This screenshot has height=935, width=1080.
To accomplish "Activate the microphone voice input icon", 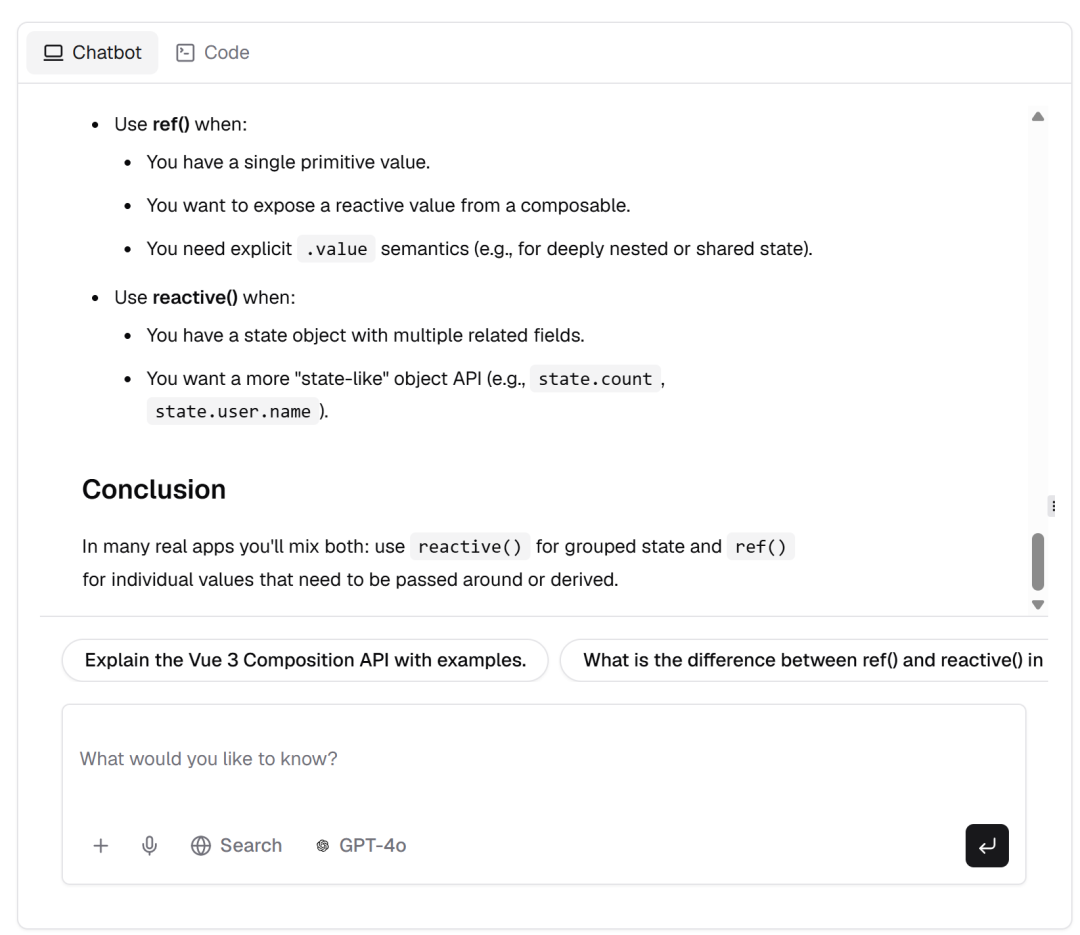I will point(149,845).
